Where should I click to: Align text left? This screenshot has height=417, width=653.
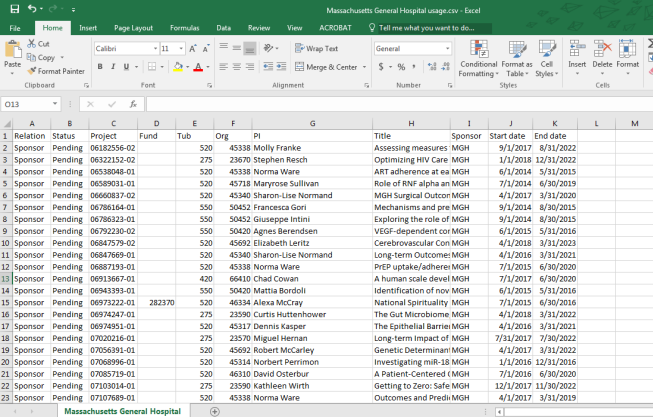click(224, 67)
